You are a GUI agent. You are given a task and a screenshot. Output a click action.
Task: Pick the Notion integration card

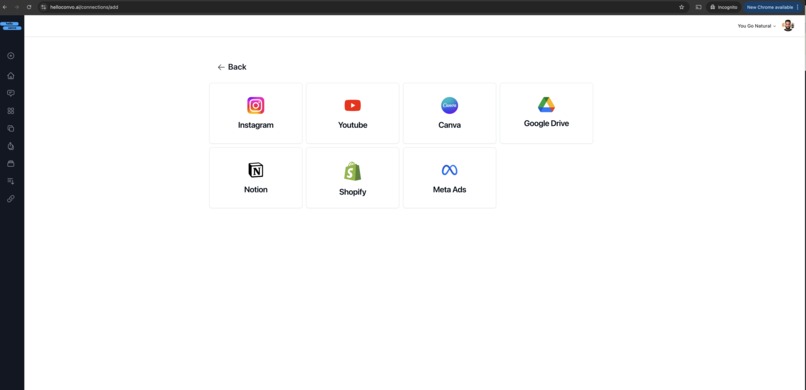255,178
